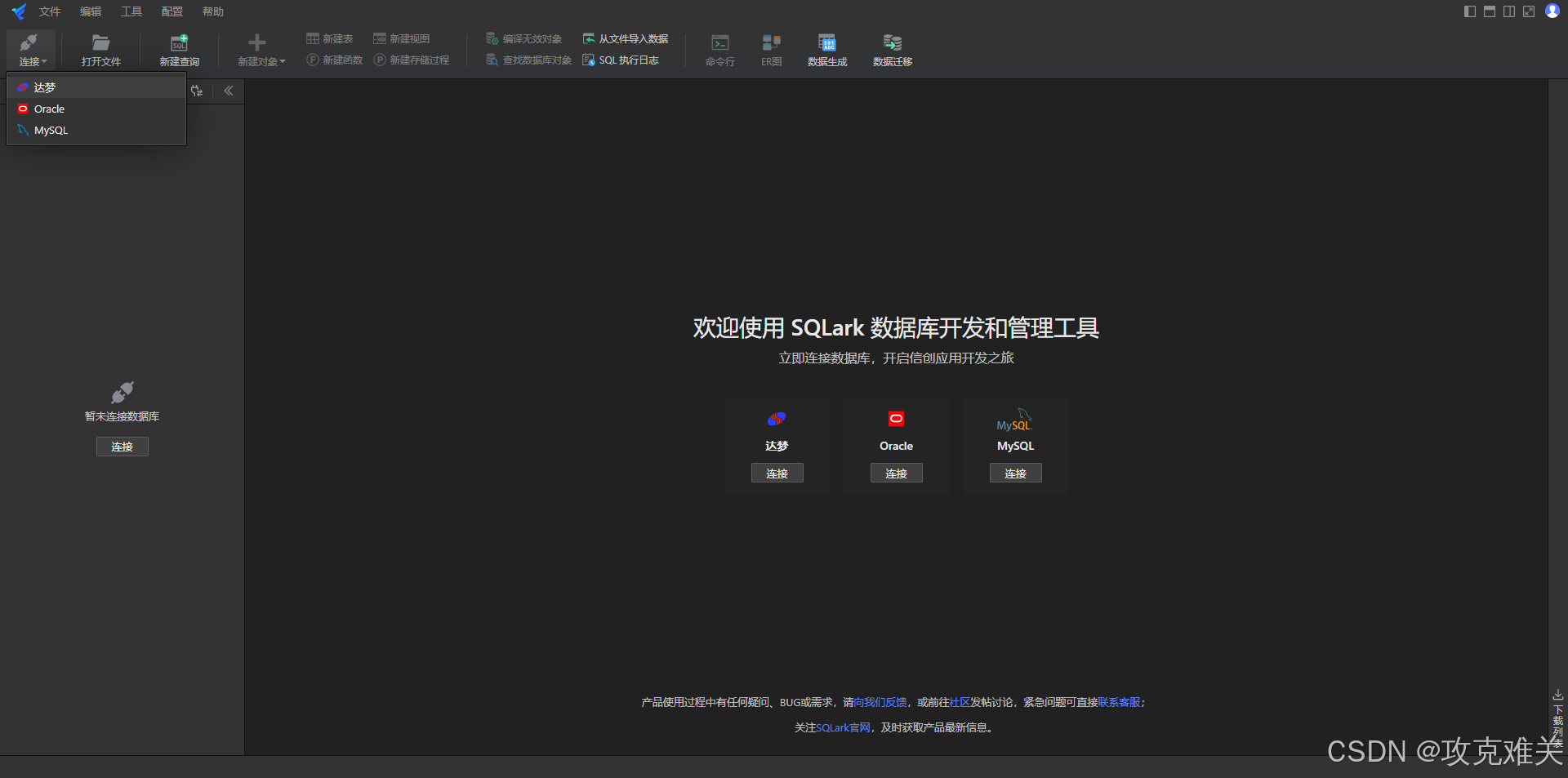This screenshot has height=778, width=1568.
Task: Click 新建存储过程 in the toolbar
Action: [x=412, y=60]
